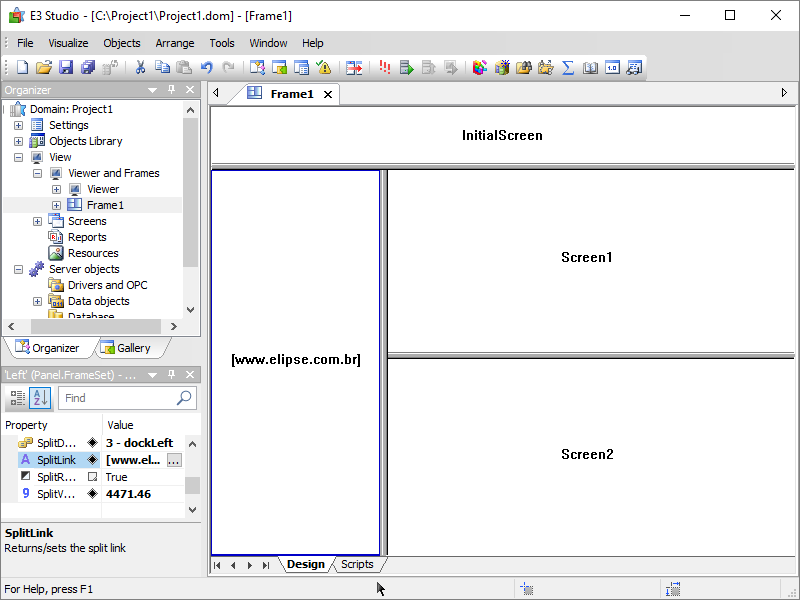Toggle alphabetical sort in properties panel
Viewport: 800px width, 600px height.
tap(40, 398)
